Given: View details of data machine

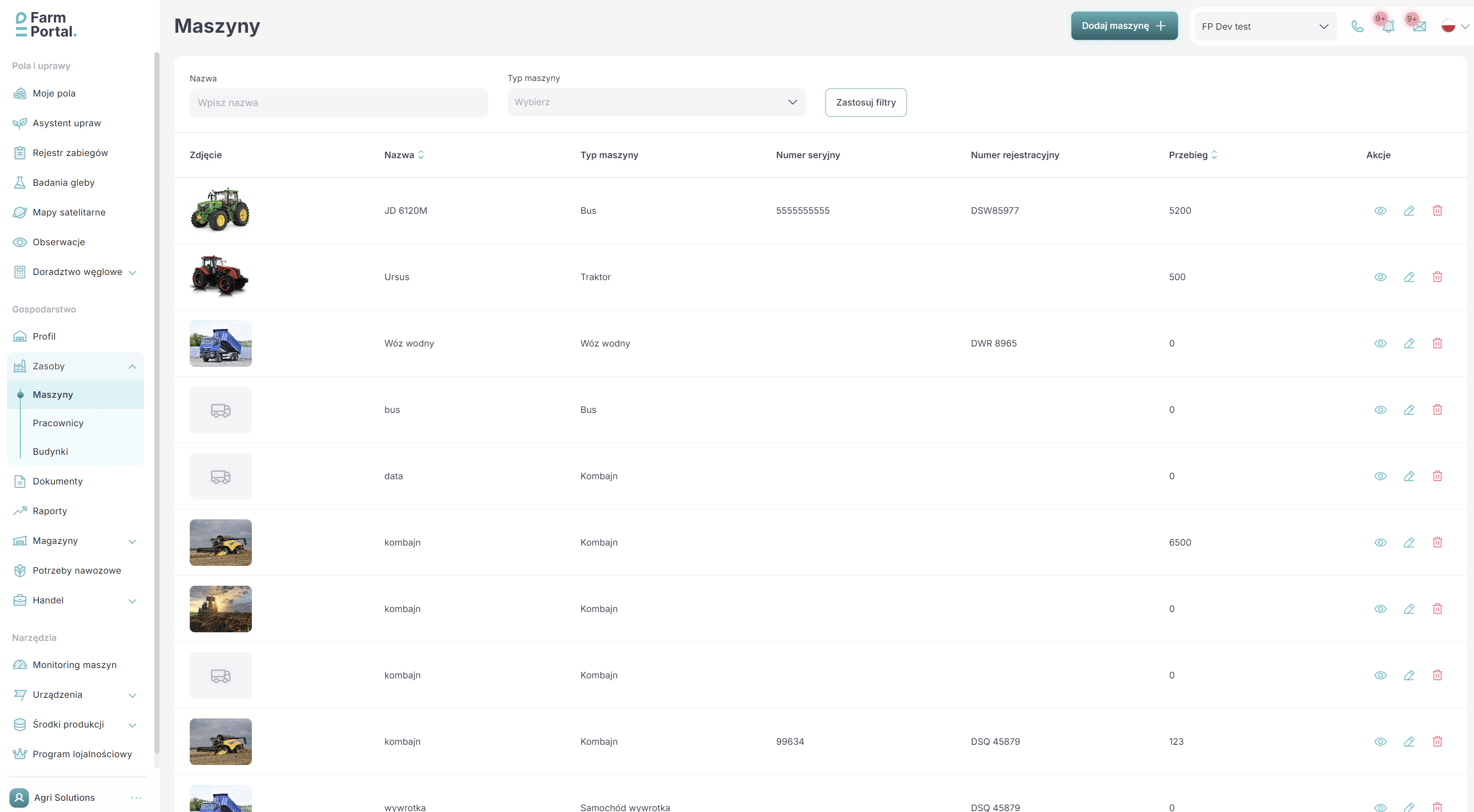Looking at the screenshot, I should (x=1380, y=476).
